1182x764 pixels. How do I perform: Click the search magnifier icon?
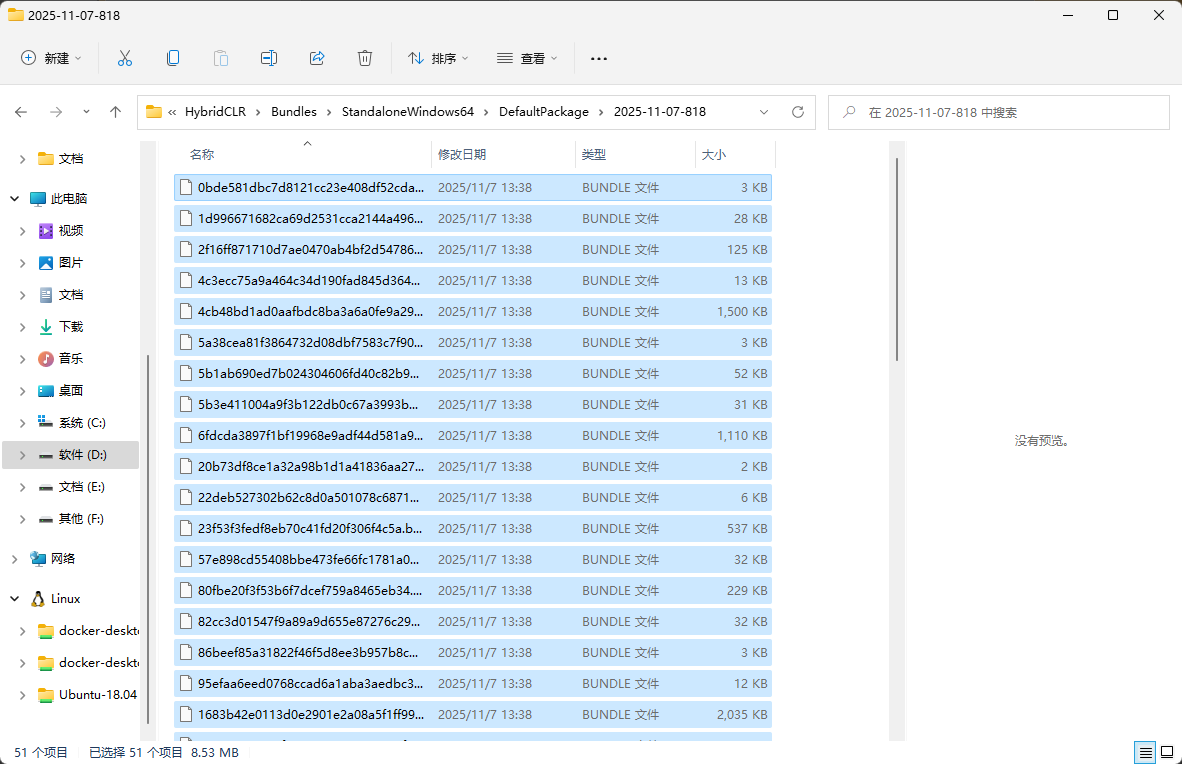(849, 112)
